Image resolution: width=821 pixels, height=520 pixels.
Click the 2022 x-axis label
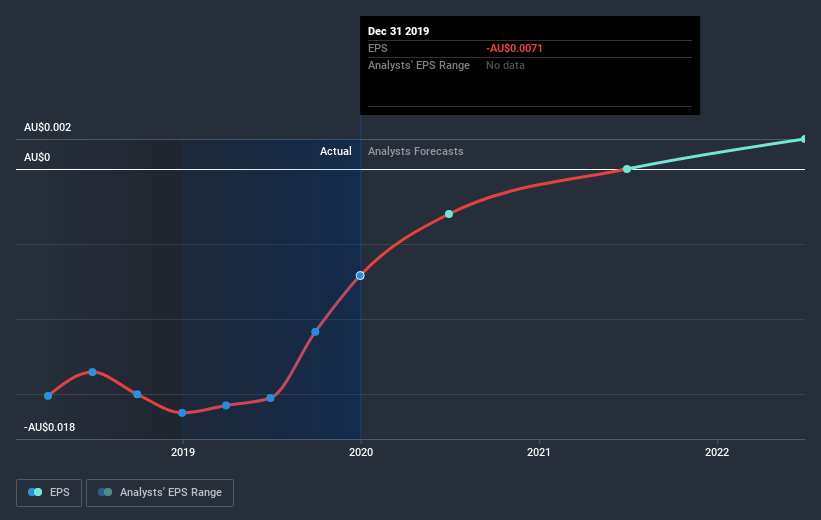click(x=717, y=452)
